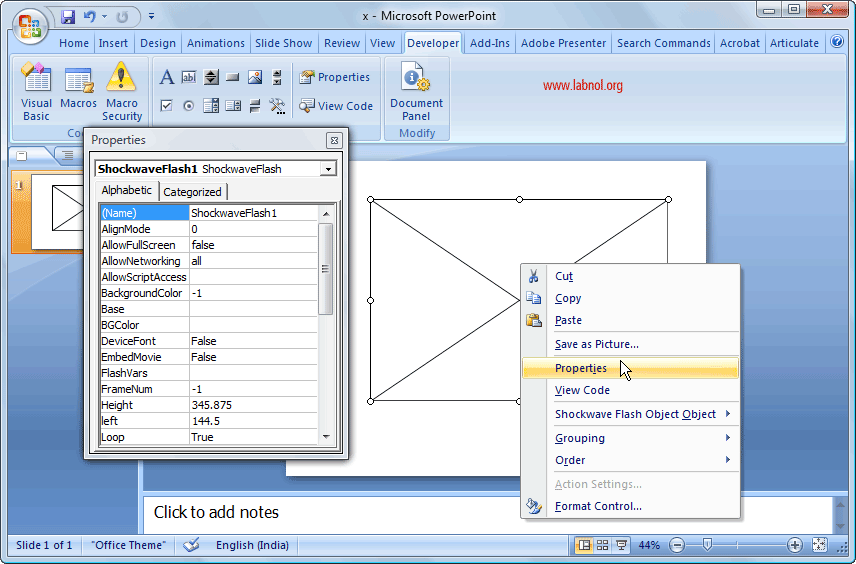This screenshot has height=564, width=856.
Task: Select Properties in the context menu
Action: [631, 368]
